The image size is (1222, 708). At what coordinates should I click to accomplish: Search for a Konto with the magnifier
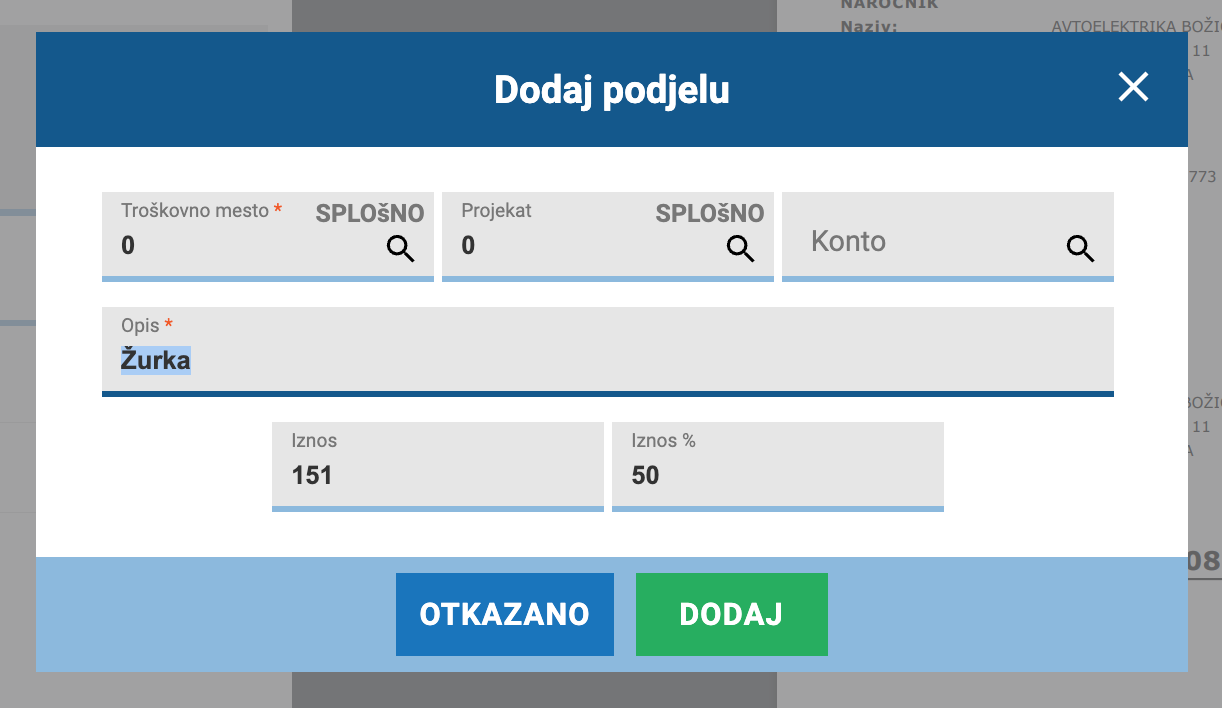click(x=1081, y=249)
